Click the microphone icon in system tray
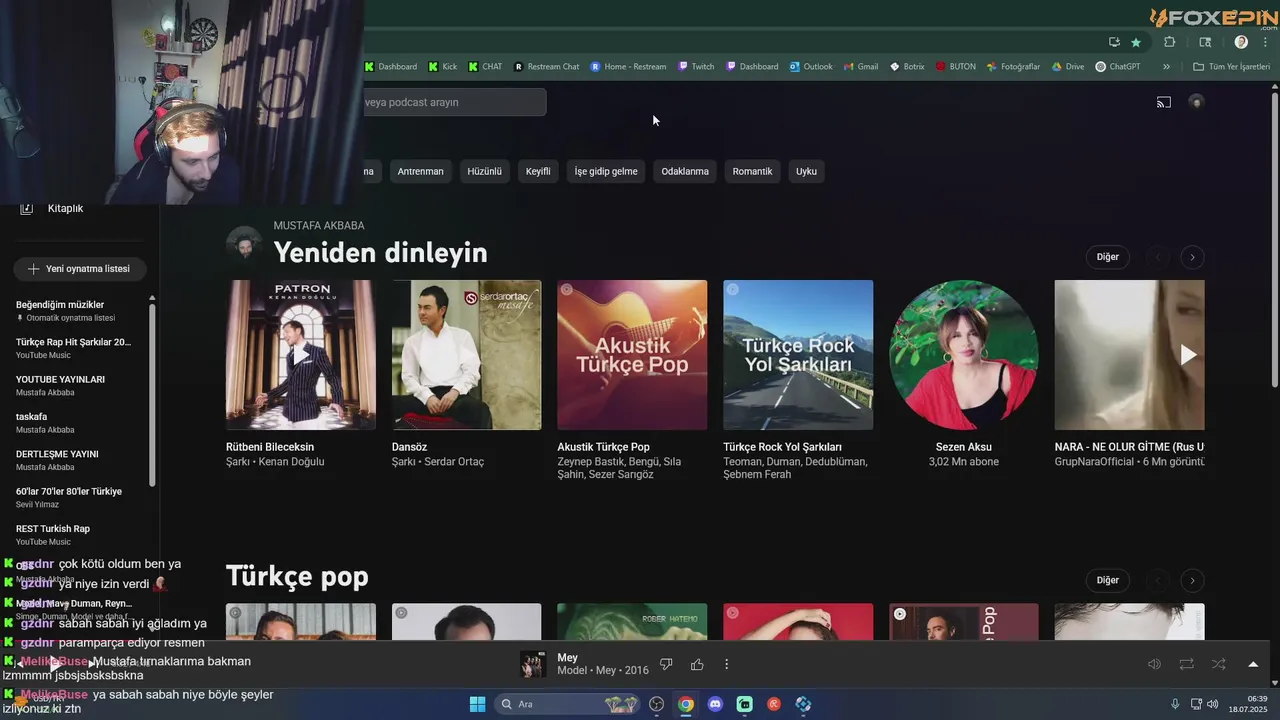Viewport: 1280px width, 720px height. [1175, 704]
